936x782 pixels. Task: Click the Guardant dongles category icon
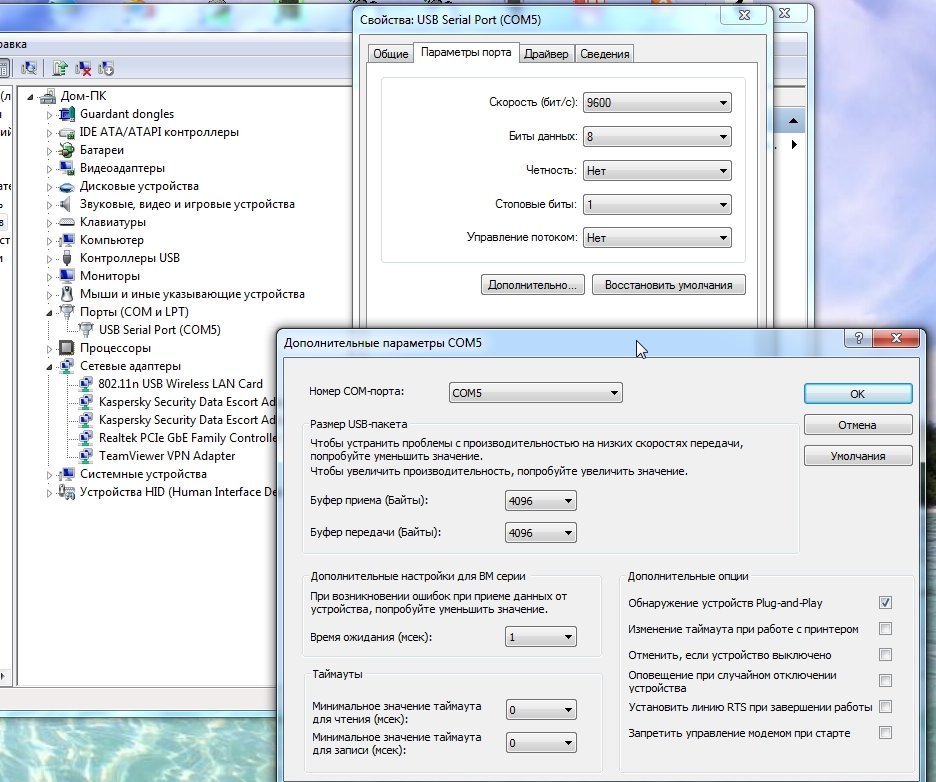[x=67, y=114]
